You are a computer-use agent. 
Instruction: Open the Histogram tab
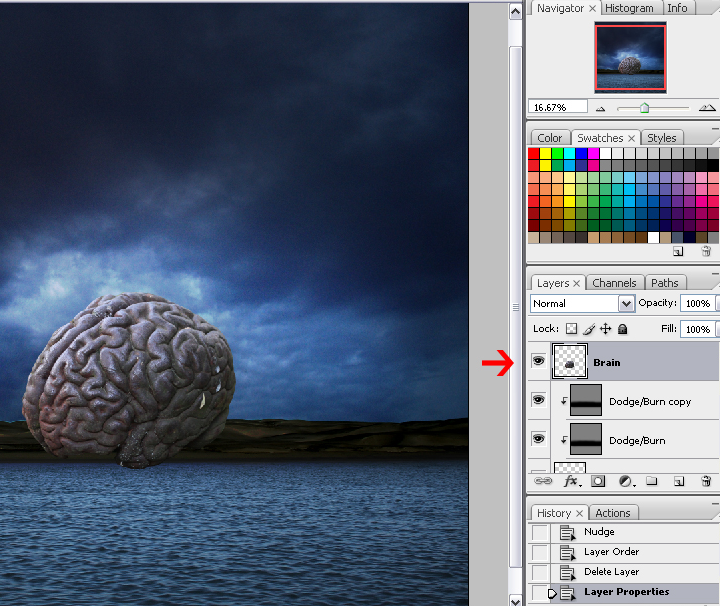(x=630, y=8)
